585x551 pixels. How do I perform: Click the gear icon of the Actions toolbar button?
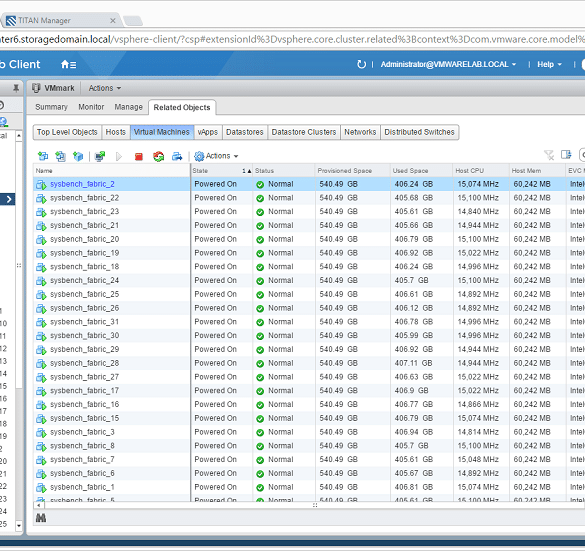click(199, 156)
